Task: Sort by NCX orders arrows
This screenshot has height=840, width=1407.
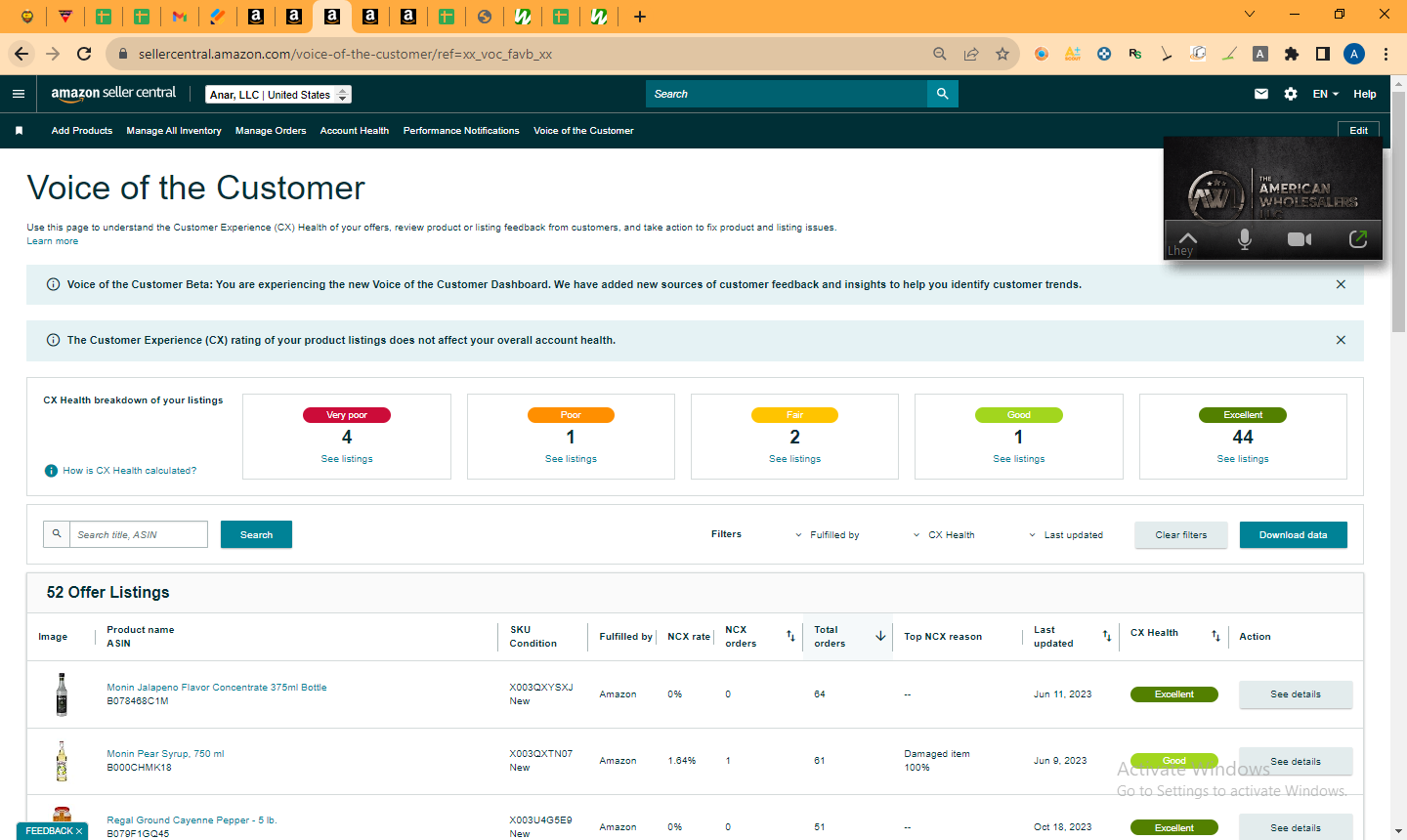Action: click(790, 636)
